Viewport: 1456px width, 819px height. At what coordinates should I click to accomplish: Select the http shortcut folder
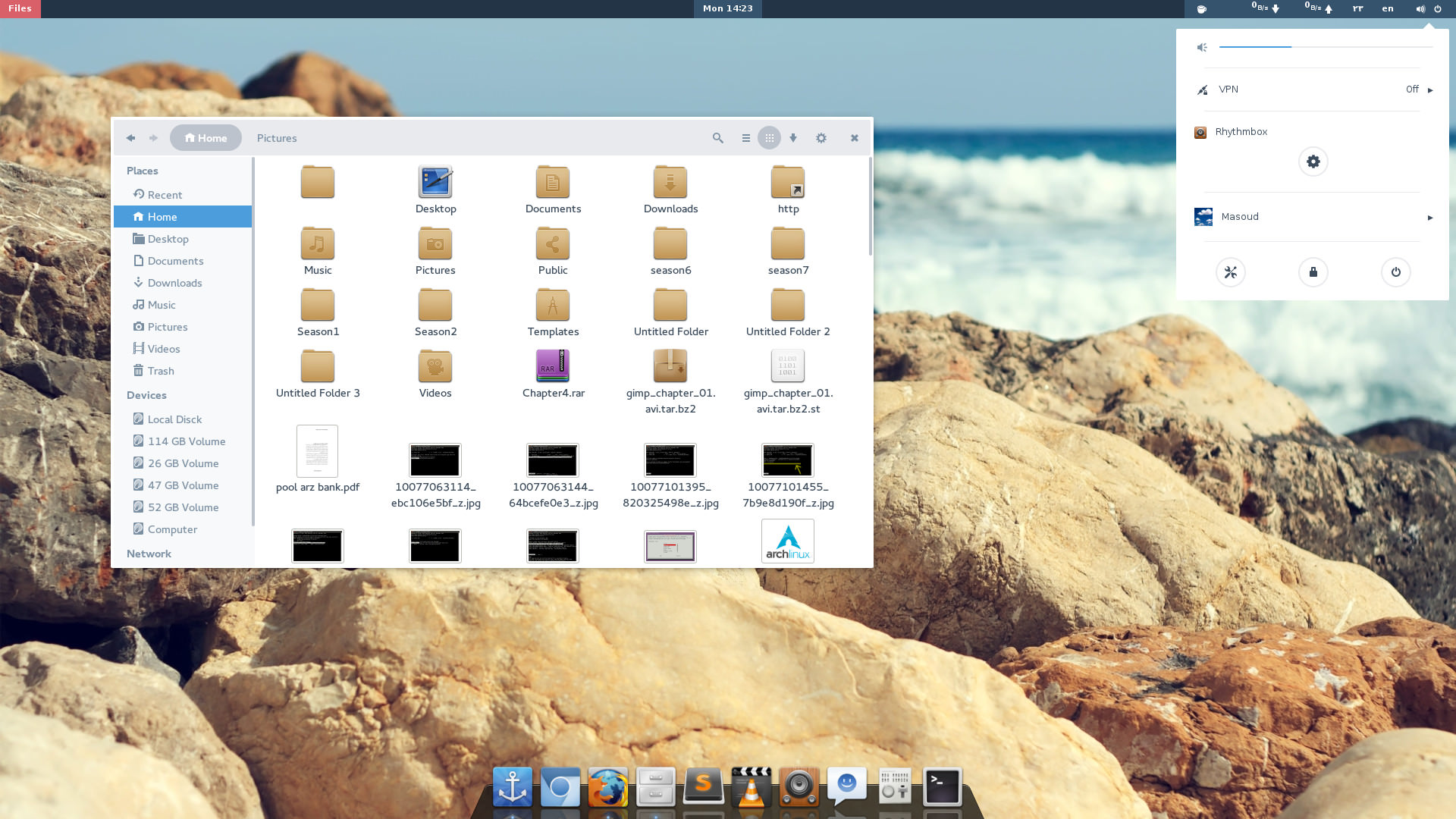tap(788, 182)
